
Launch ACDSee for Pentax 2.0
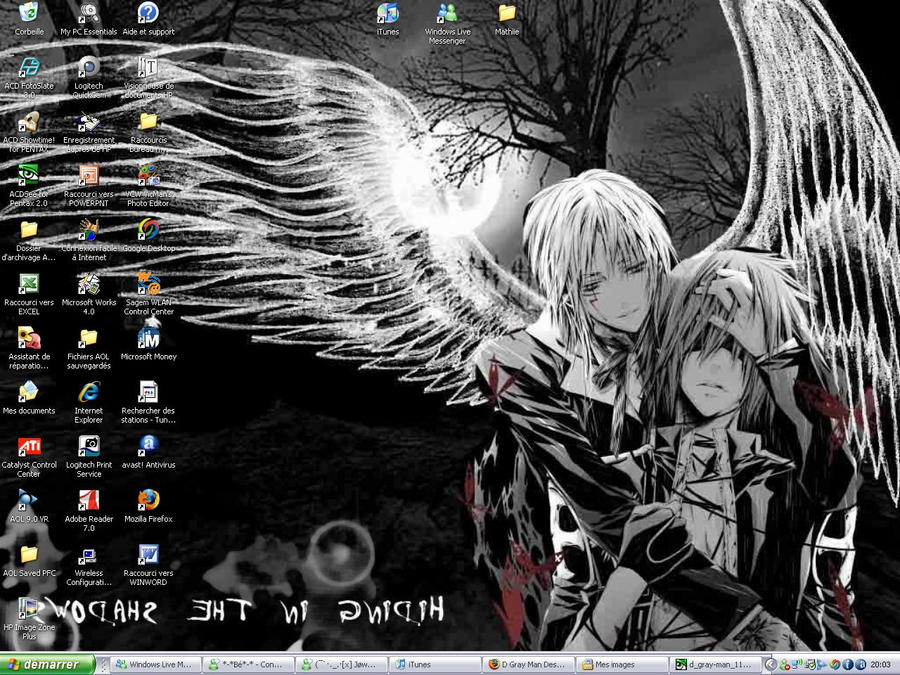point(29,185)
